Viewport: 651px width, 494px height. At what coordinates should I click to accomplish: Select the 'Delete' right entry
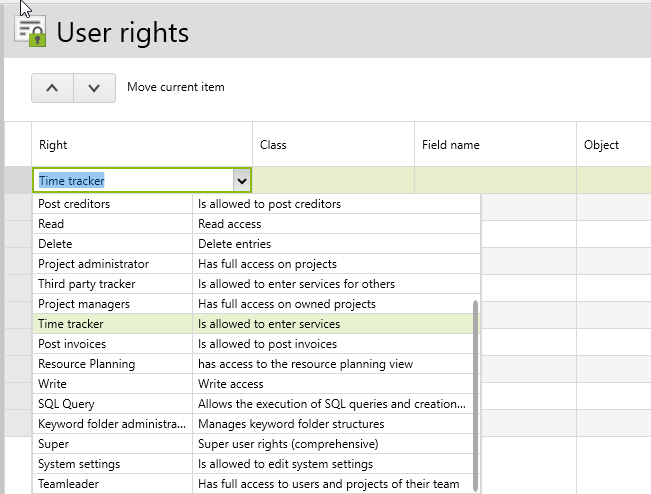click(55, 244)
